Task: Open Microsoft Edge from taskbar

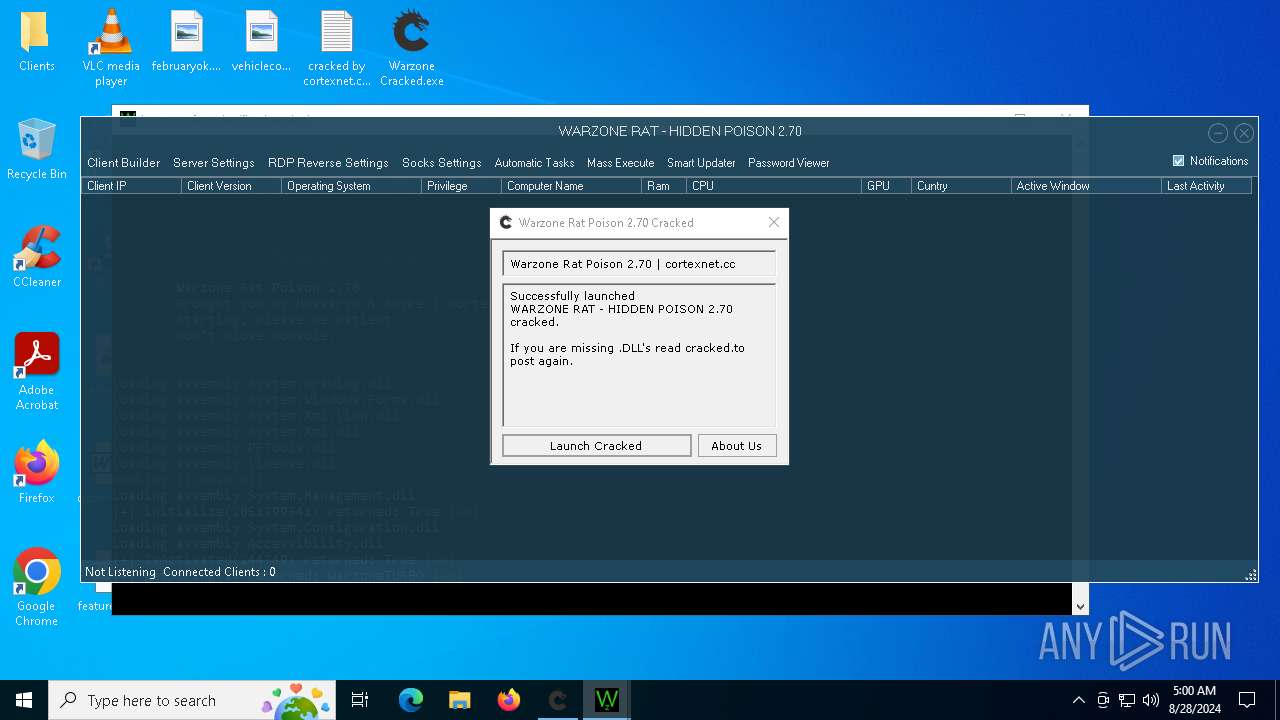Action: click(x=411, y=700)
